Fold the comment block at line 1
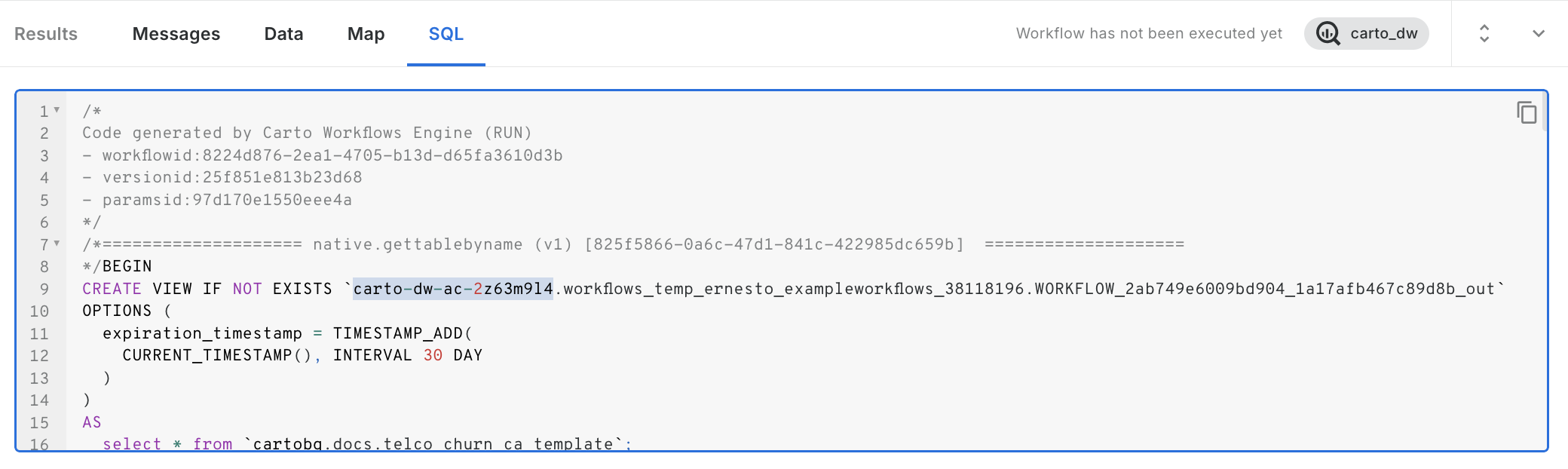This screenshot has width=1568, height=469. click(57, 110)
